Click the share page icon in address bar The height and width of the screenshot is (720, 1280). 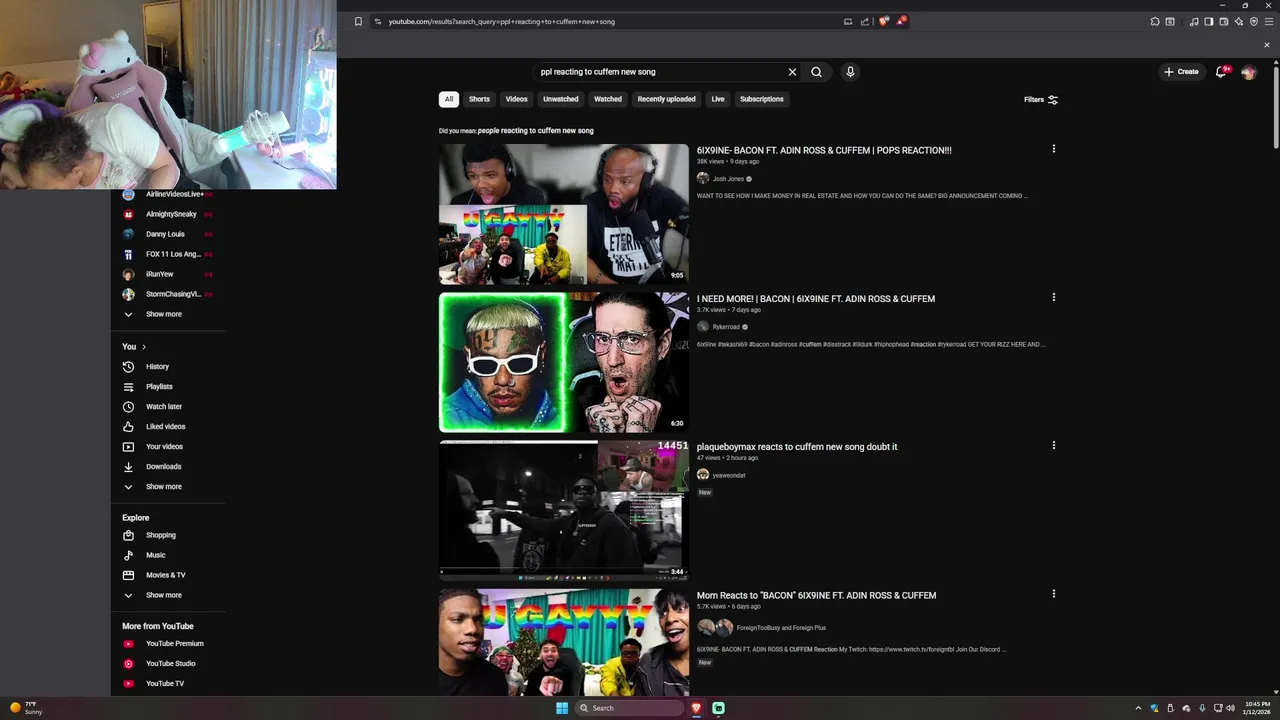[865, 21]
